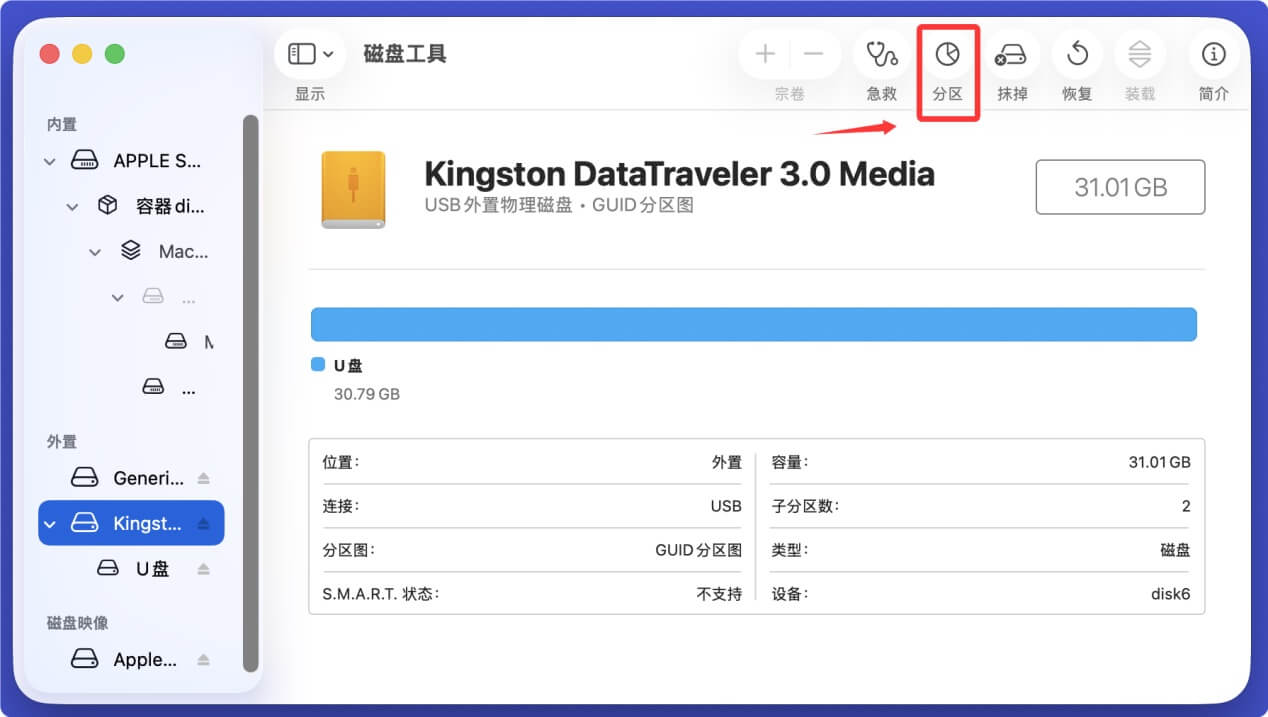The height and width of the screenshot is (717, 1268).
Task: Click the 抹掉 (Erase) toolbar icon
Action: click(1012, 55)
